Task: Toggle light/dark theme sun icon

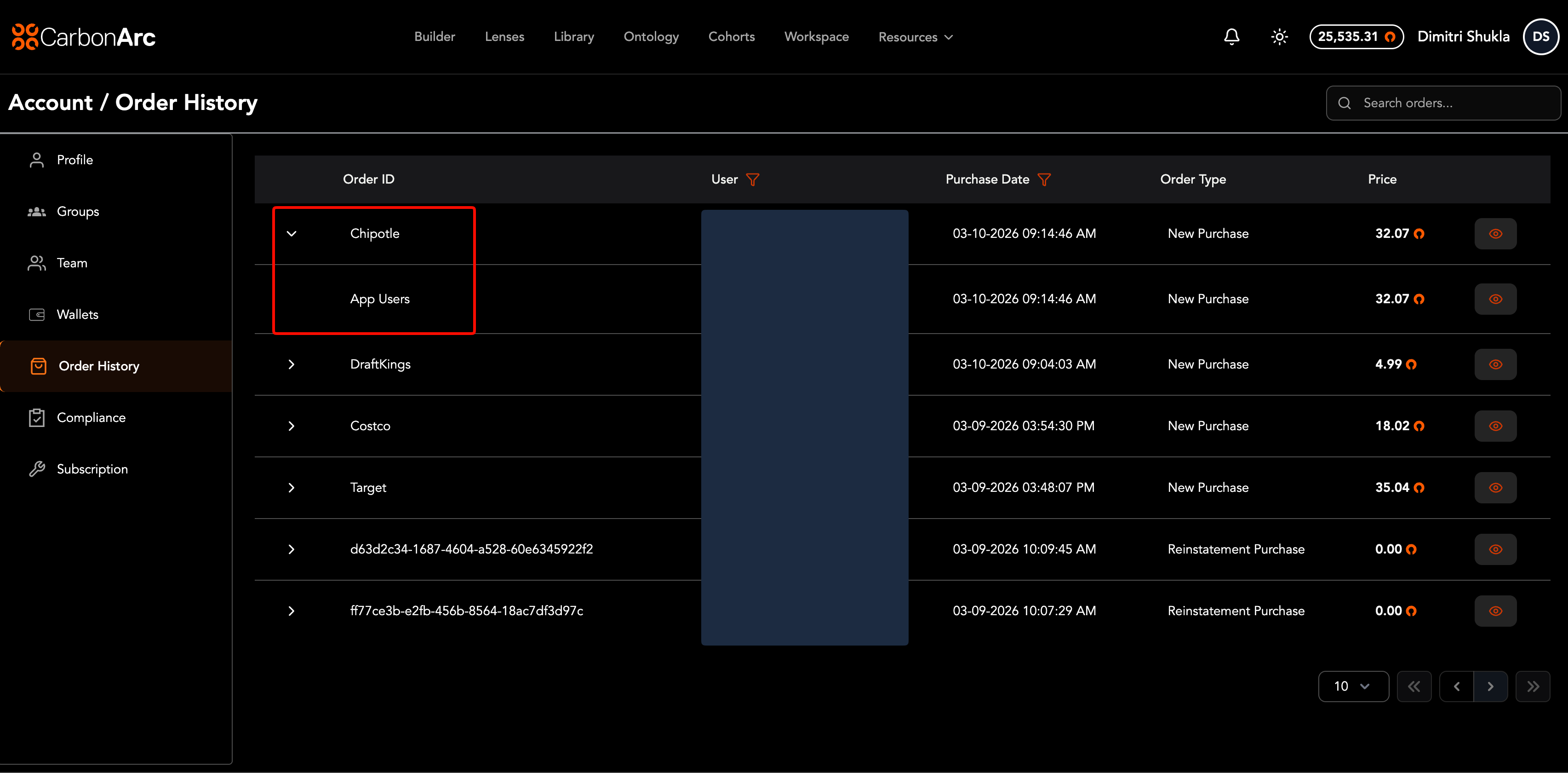Action: (1280, 36)
